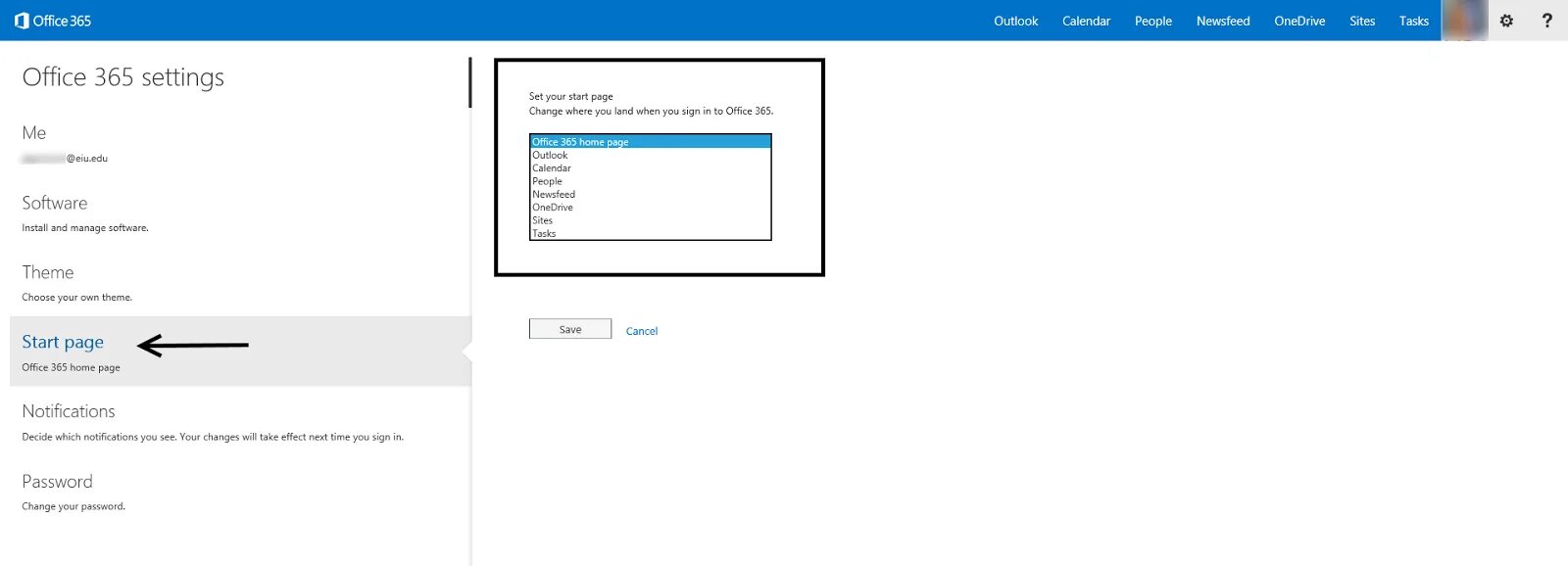Click the left panel scrollbar
1568x566 pixels.
[x=470, y=82]
